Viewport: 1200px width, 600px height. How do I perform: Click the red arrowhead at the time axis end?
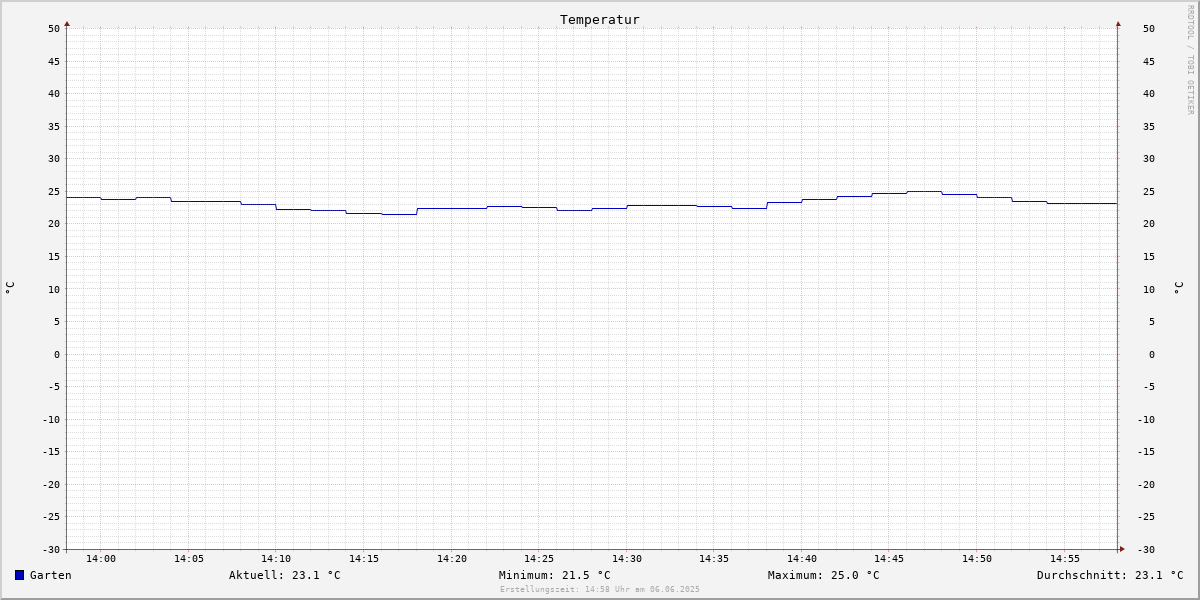point(1122,548)
